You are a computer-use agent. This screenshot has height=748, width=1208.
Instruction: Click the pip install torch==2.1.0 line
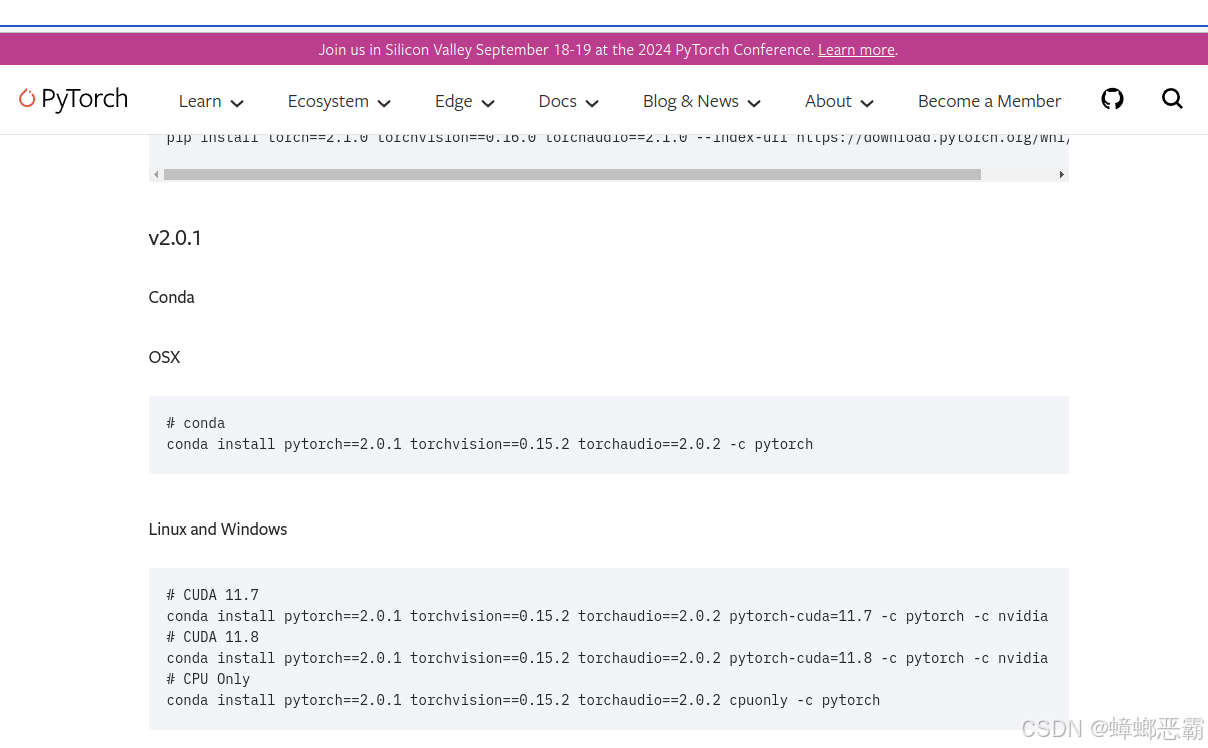[x=617, y=138]
